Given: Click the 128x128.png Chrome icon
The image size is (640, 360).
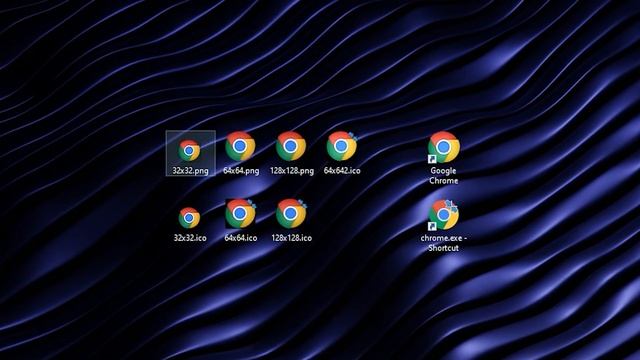Looking at the screenshot, I should click(x=291, y=146).
